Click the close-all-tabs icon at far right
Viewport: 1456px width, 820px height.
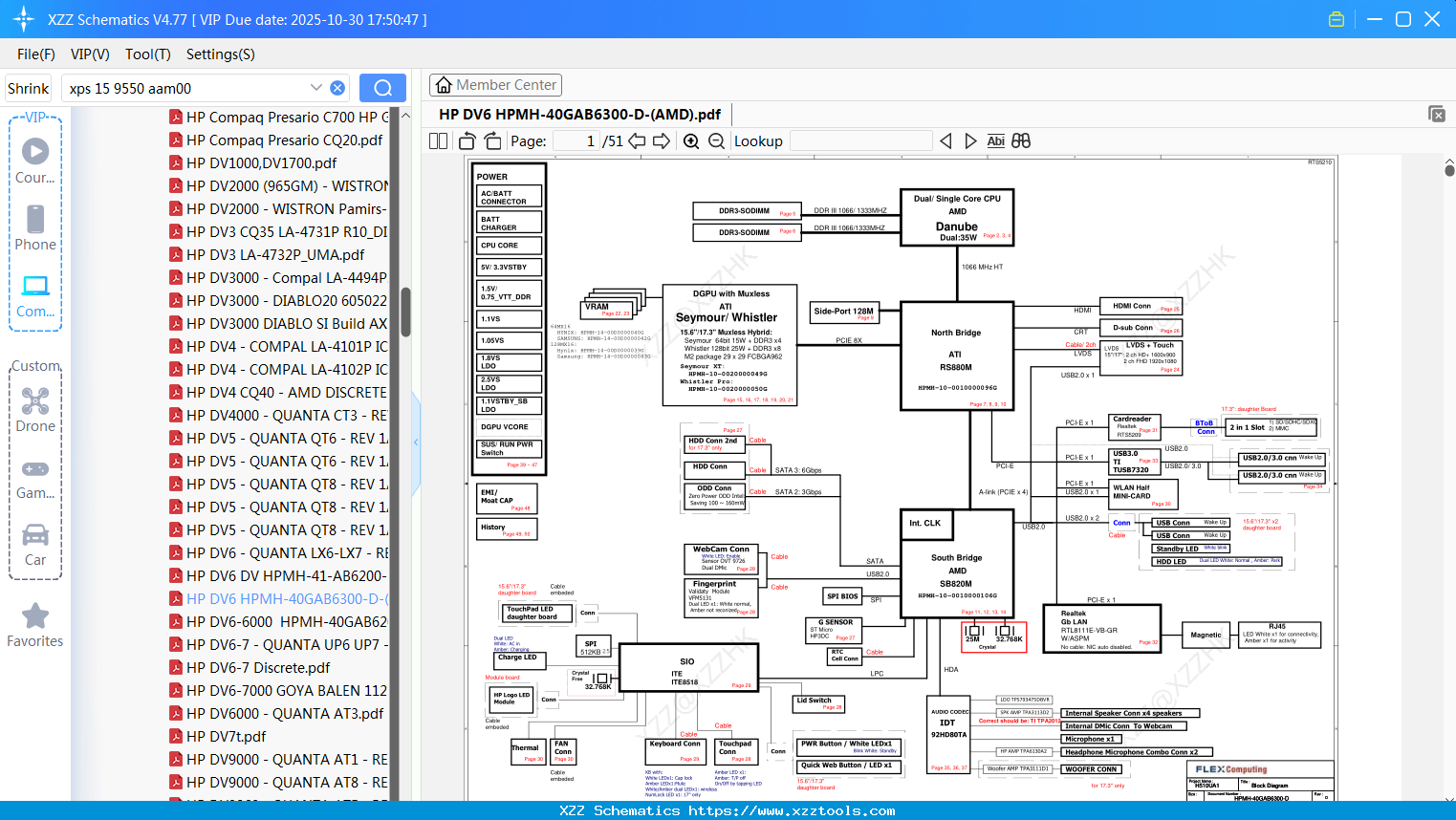(1436, 114)
